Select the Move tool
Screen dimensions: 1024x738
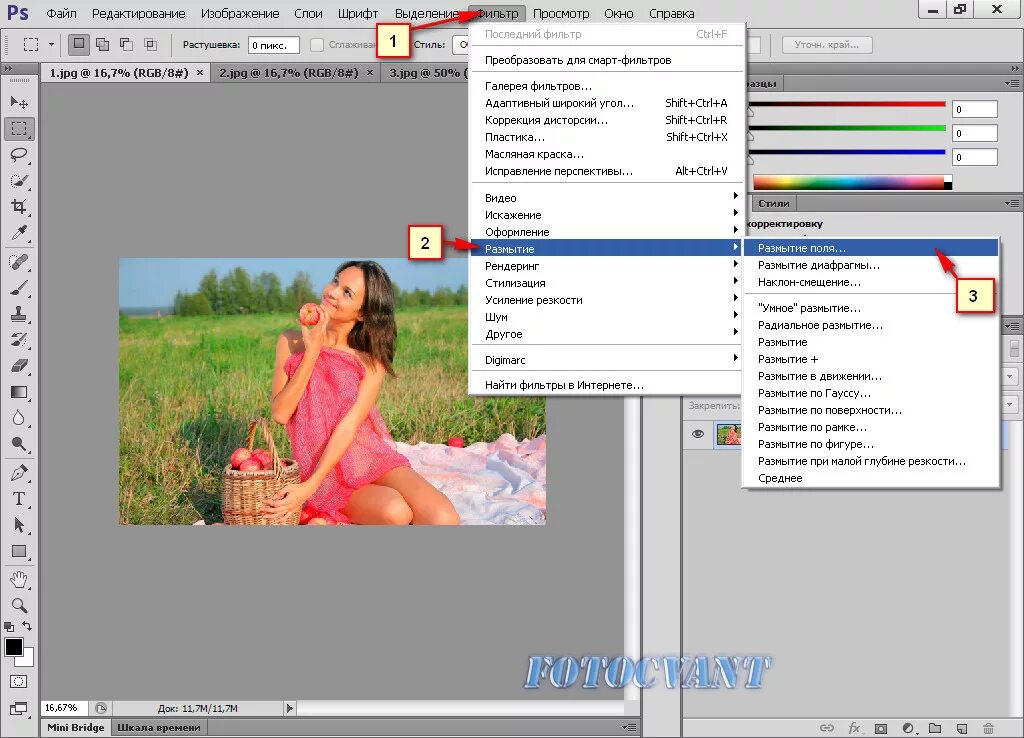(x=19, y=103)
